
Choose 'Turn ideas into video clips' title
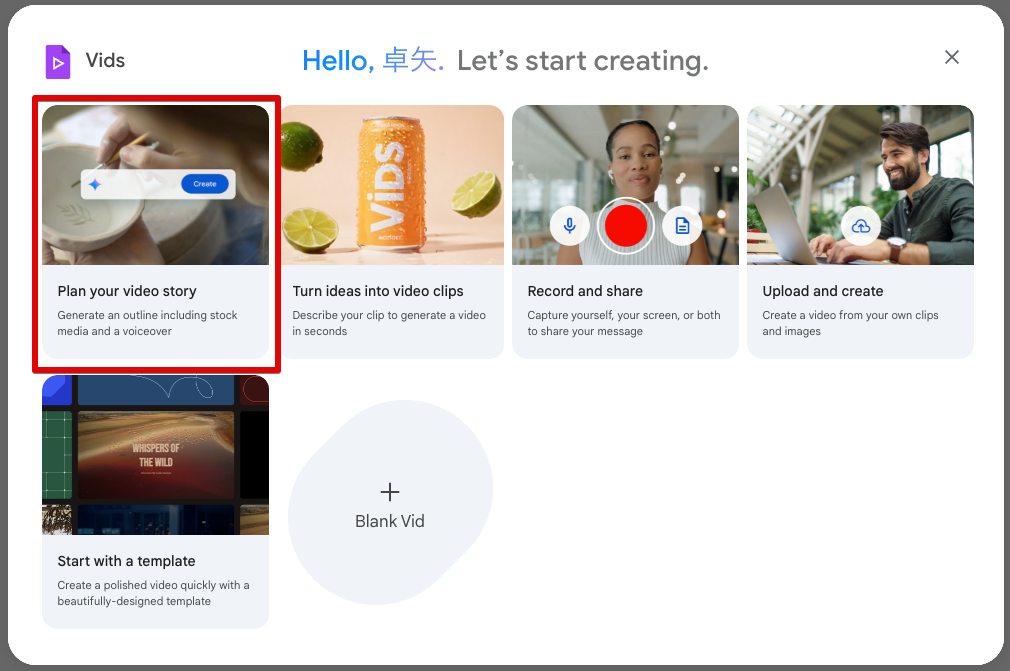[x=378, y=291]
